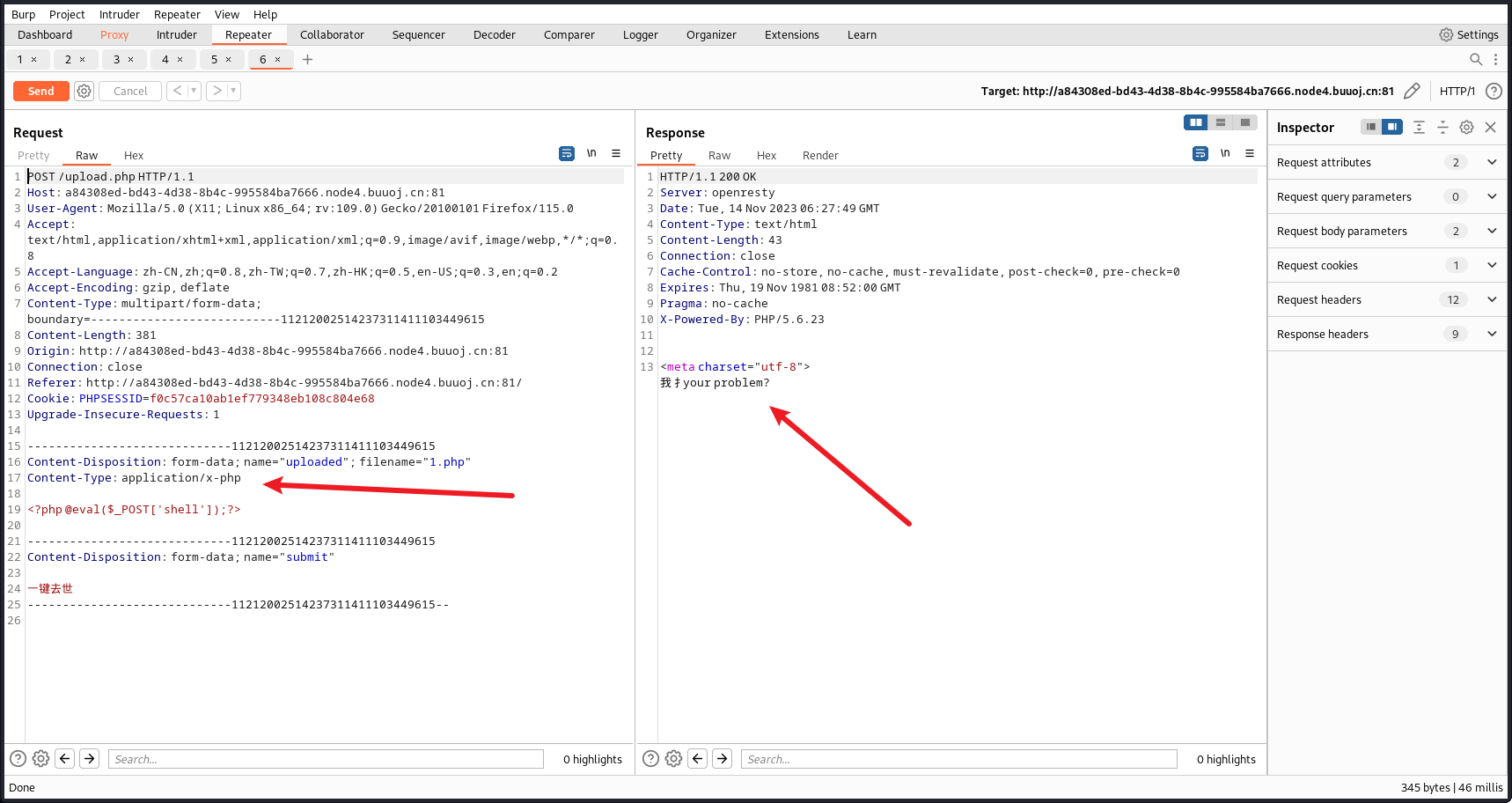This screenshot has height=803, width=1512.
Task: Set Inspector to left-docked layout icon
Action: coord(1371,127)
